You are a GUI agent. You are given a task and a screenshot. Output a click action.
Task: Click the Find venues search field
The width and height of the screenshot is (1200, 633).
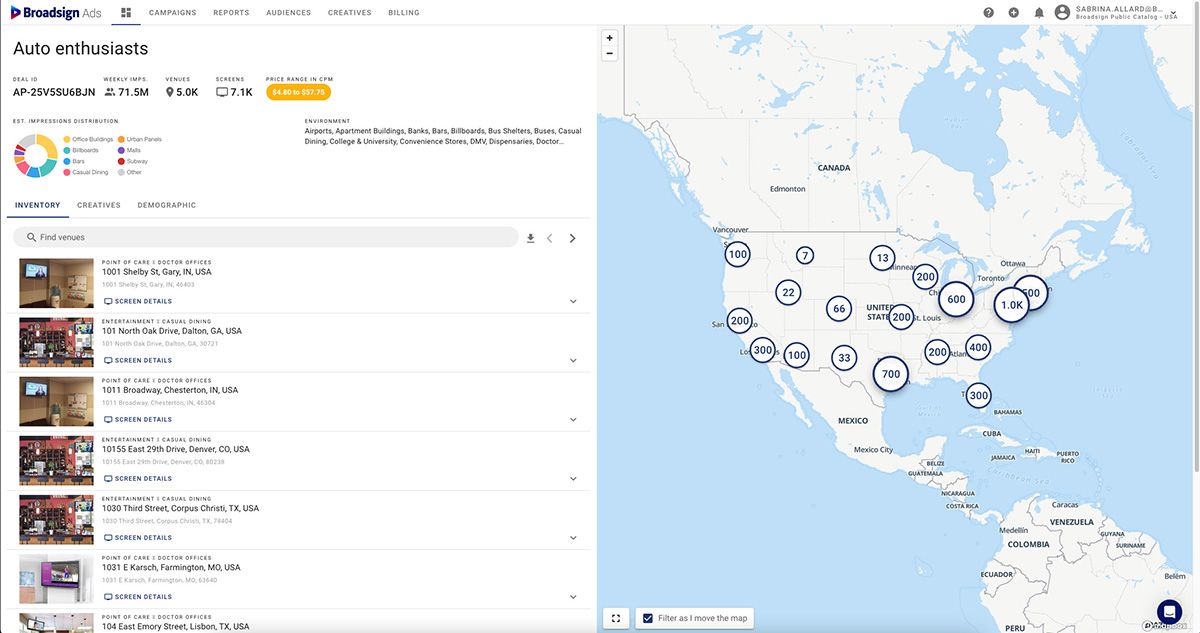[266, 237]
